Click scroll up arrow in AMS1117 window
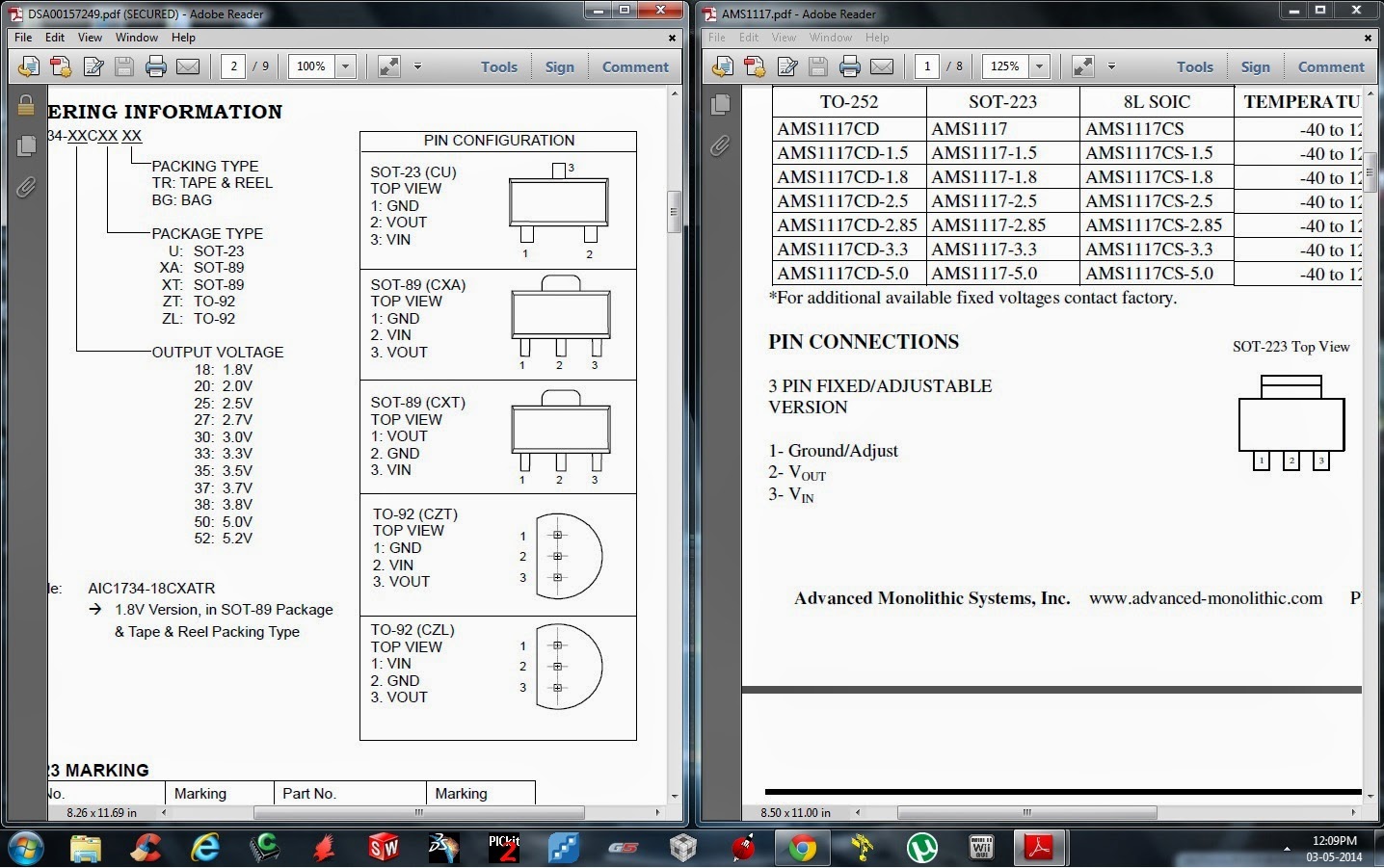This screenshot has width=1384, height=868. tap(1371, 93)
